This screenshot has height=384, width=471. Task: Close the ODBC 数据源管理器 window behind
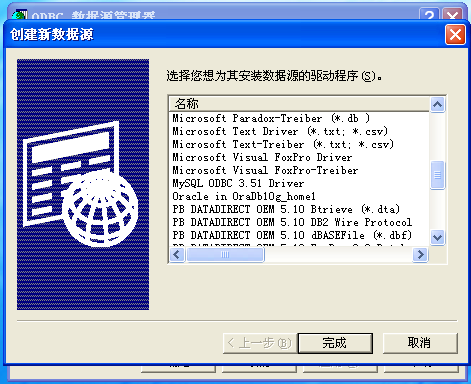(x=452, y=15)
